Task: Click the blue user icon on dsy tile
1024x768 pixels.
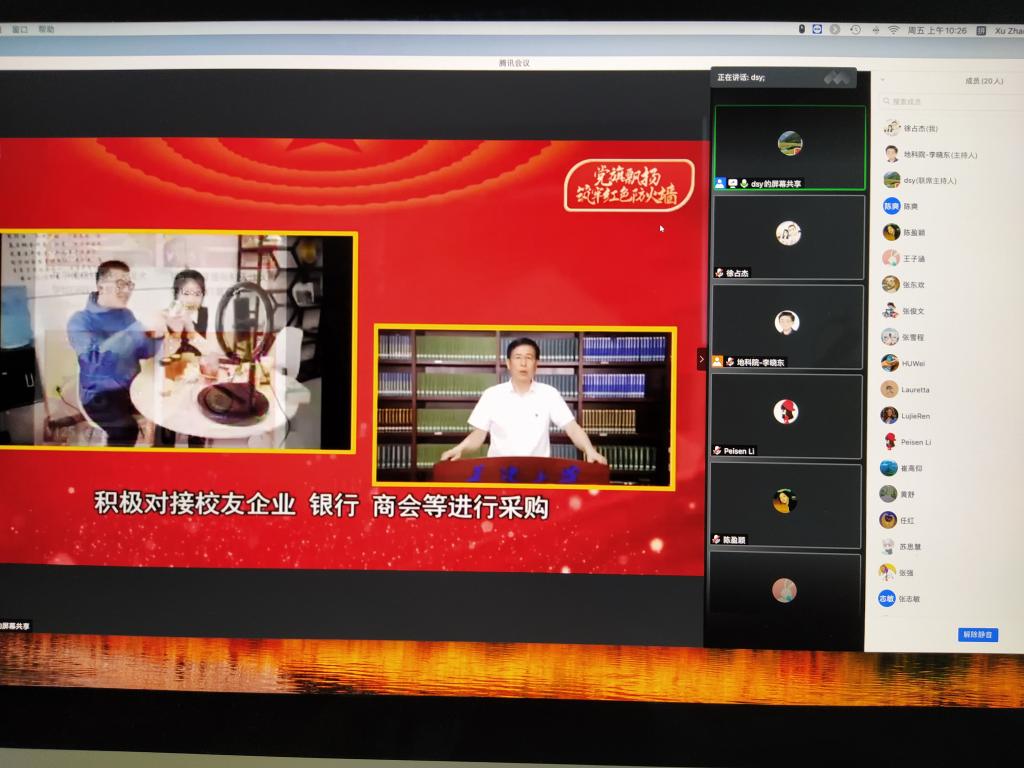Action: click(x=720, y=184)
